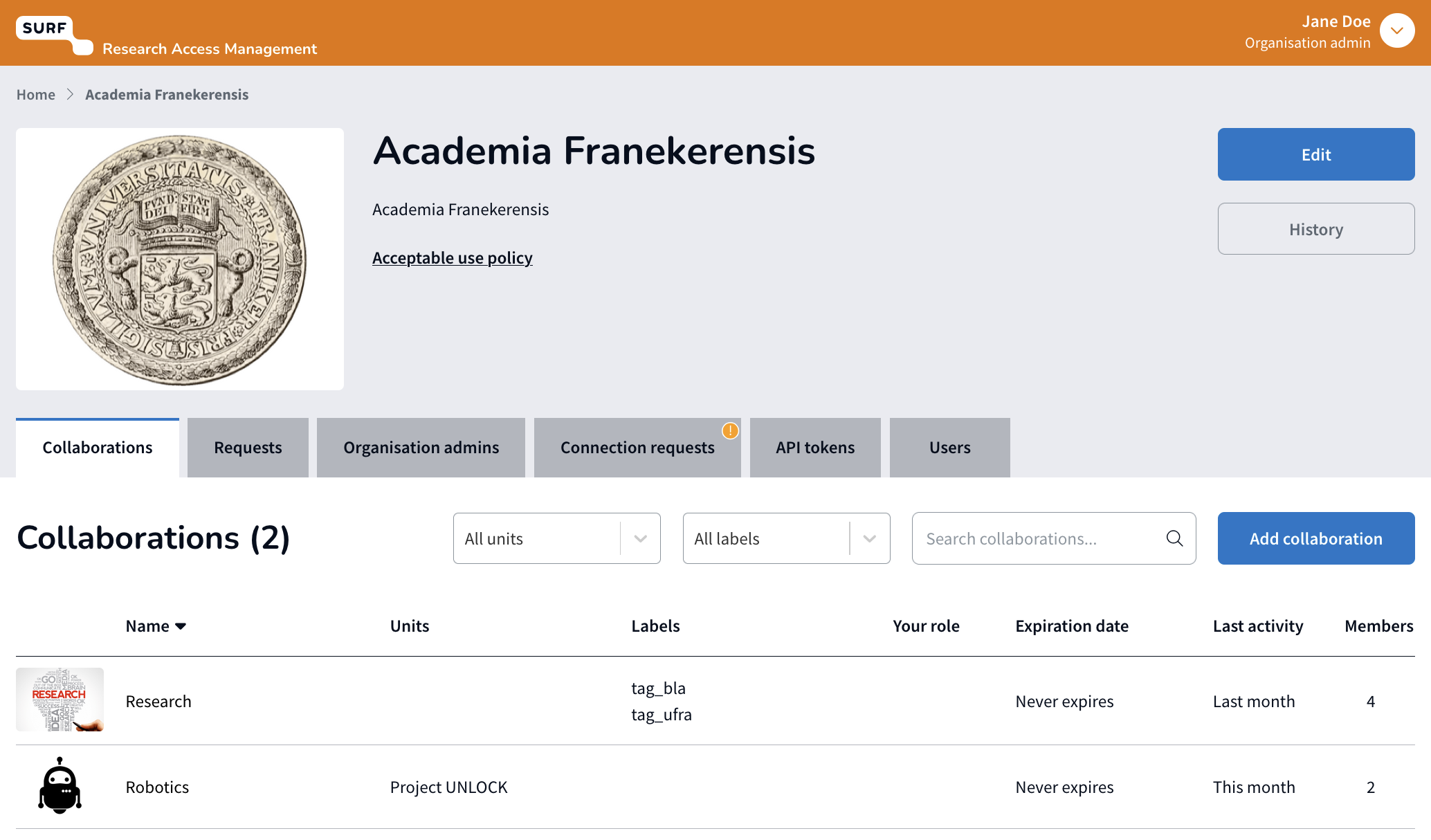Sort by Last activity column header
Viewport: 1431px width, 840px height.
1258,626
